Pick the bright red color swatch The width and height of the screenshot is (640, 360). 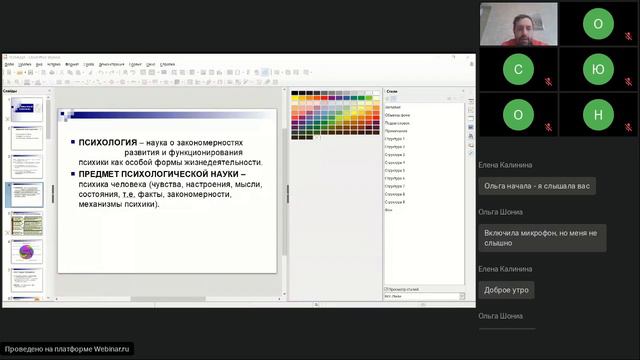[324, 98]
